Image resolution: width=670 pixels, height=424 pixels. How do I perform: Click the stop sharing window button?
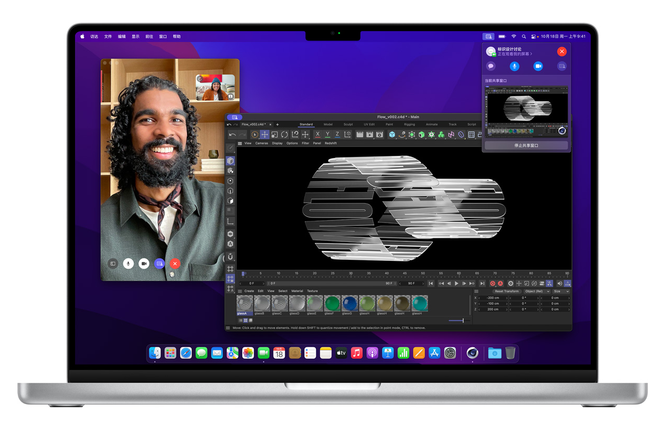click(x=526, y=145)
